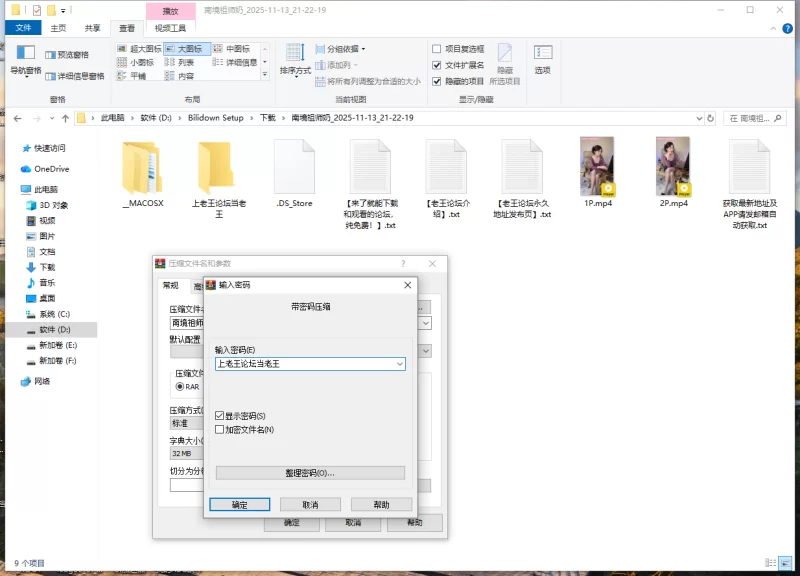Click 下载 in the address breadcrumb
The image size is (800, 576).
pyautogui.click(x=267, y=118)
